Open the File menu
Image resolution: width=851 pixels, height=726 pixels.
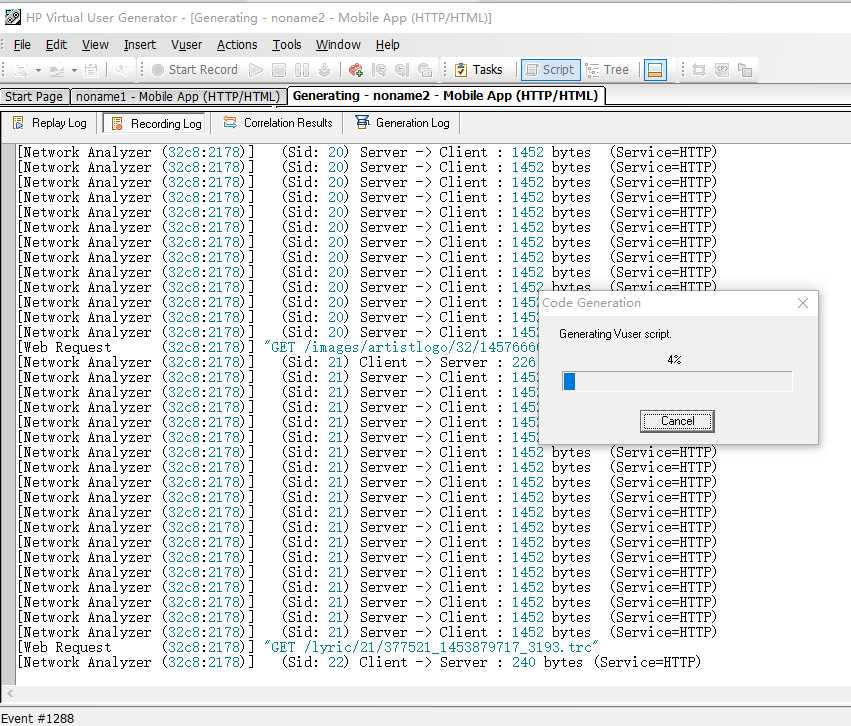[x=22, y=44]
